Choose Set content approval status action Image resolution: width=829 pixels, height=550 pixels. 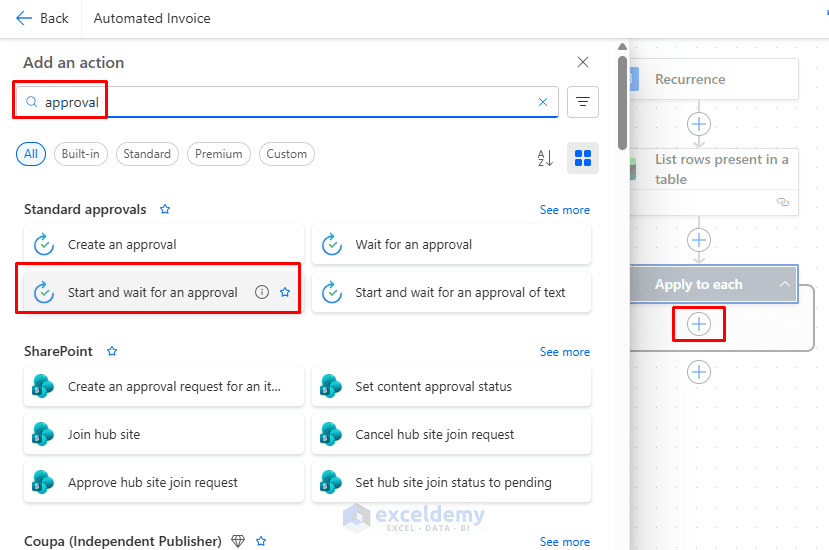(451, 387)
